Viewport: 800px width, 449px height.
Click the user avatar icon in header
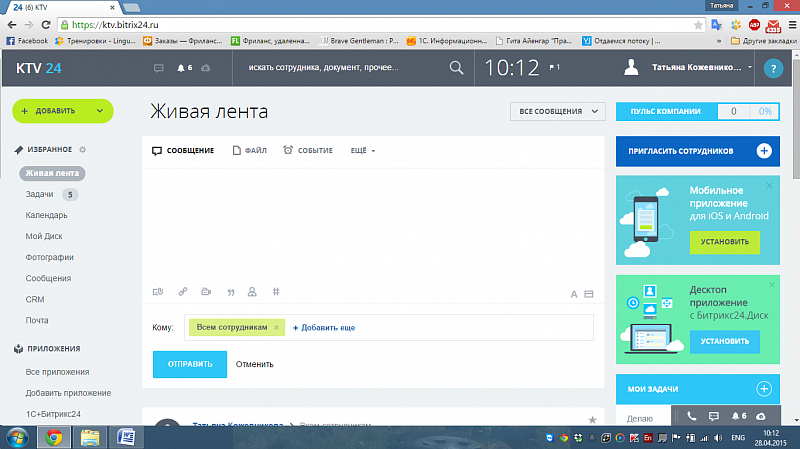(x=631, y=67)
